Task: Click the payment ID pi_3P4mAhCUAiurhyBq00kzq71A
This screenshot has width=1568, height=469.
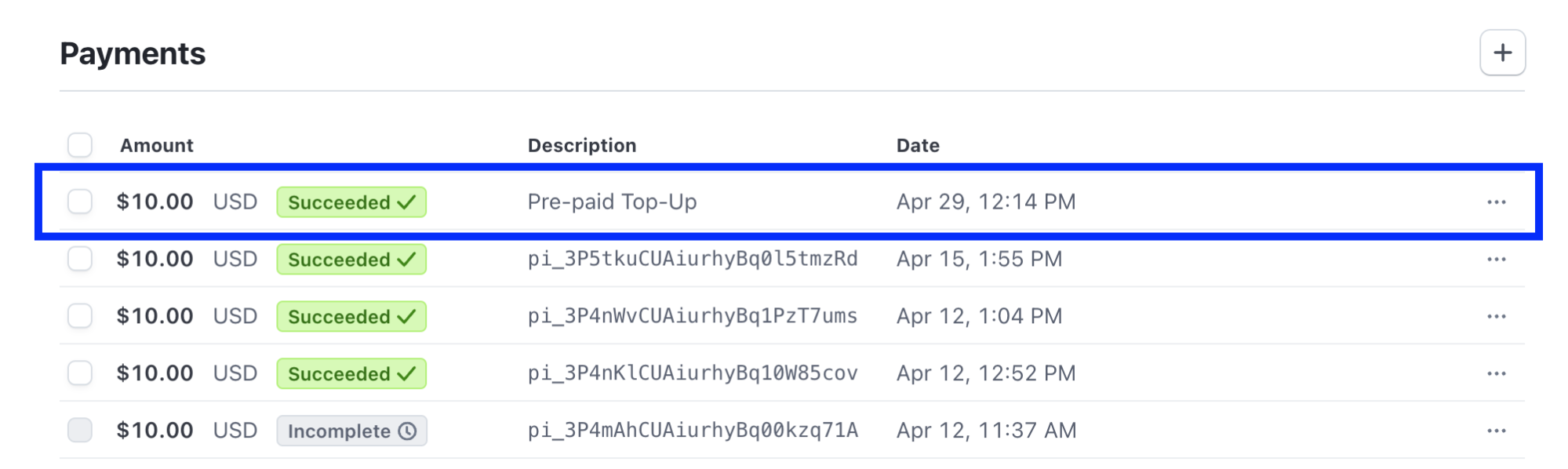Action: (x=691, y=431)
